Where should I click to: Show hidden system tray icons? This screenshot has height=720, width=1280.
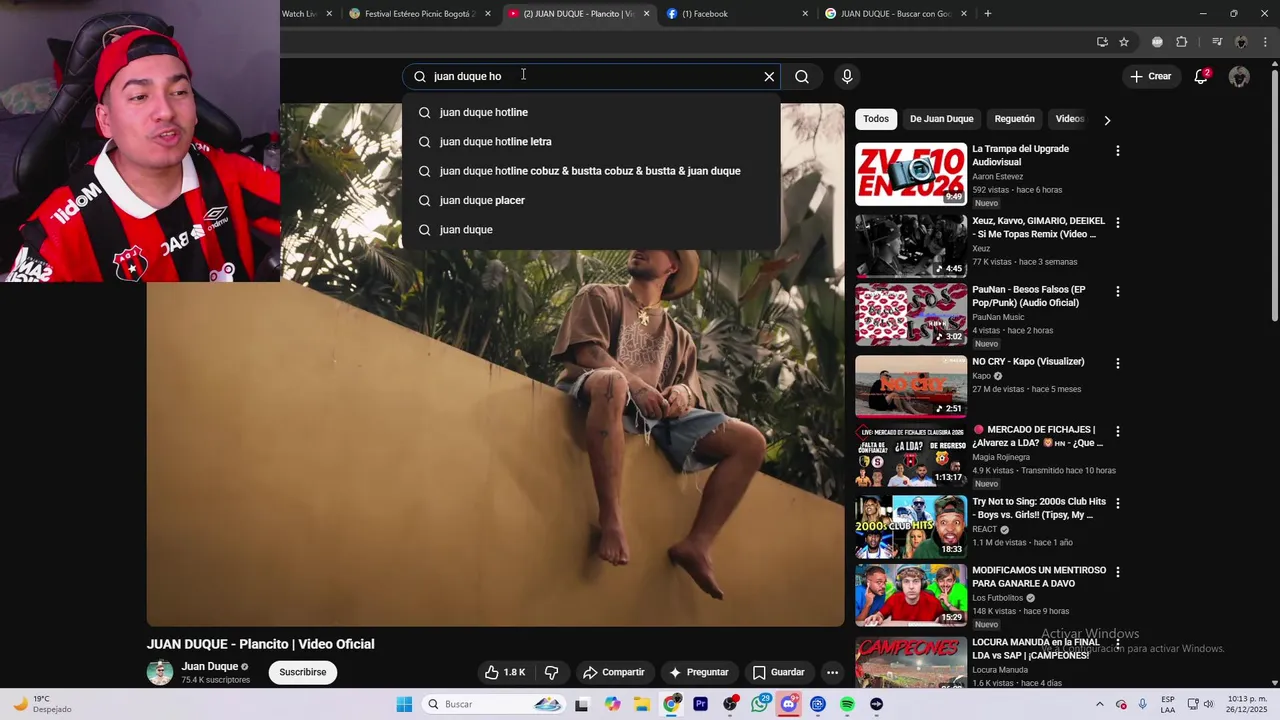[1099, 704]
